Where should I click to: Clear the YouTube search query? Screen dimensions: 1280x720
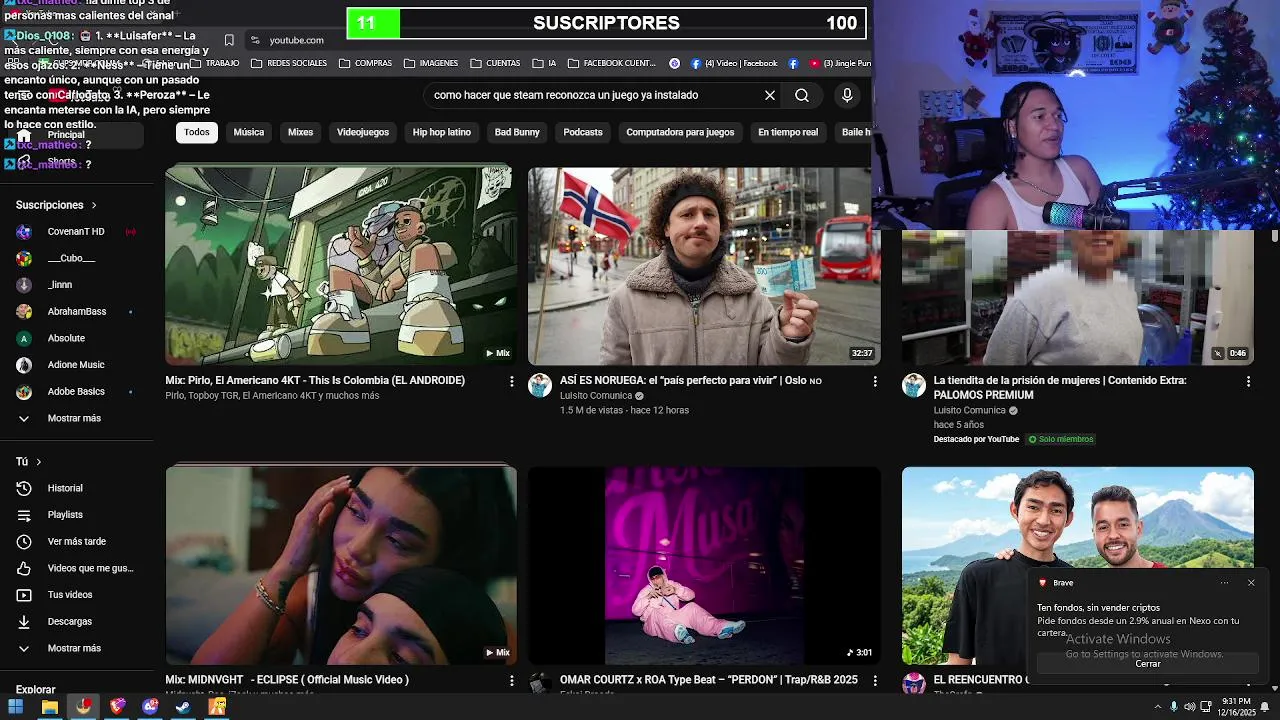coord(770,95)
